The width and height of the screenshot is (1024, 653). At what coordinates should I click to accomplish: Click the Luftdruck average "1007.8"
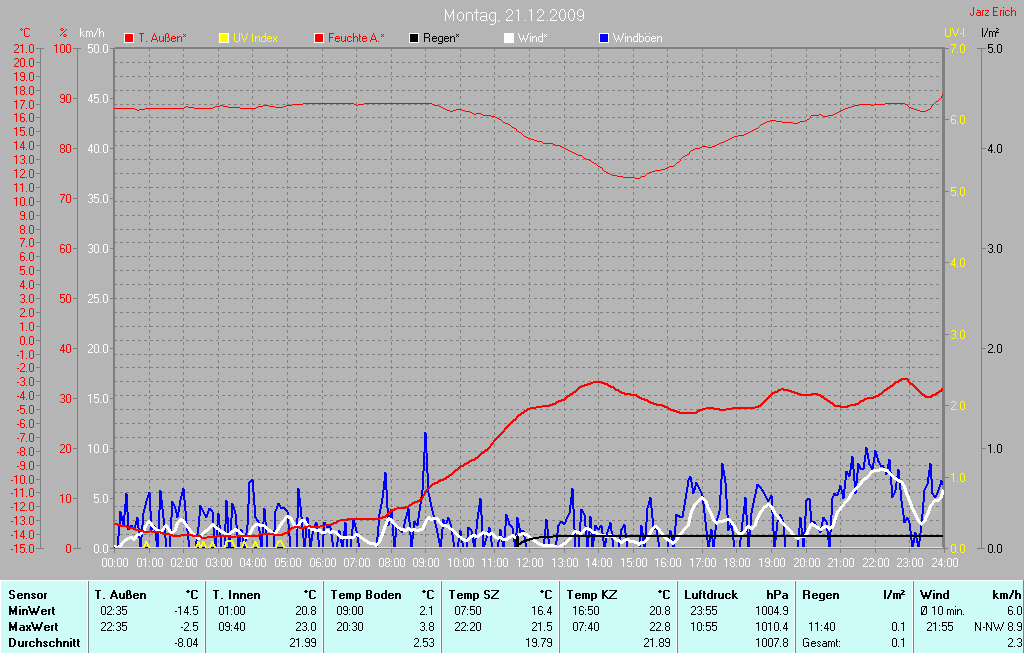(772, 643)
